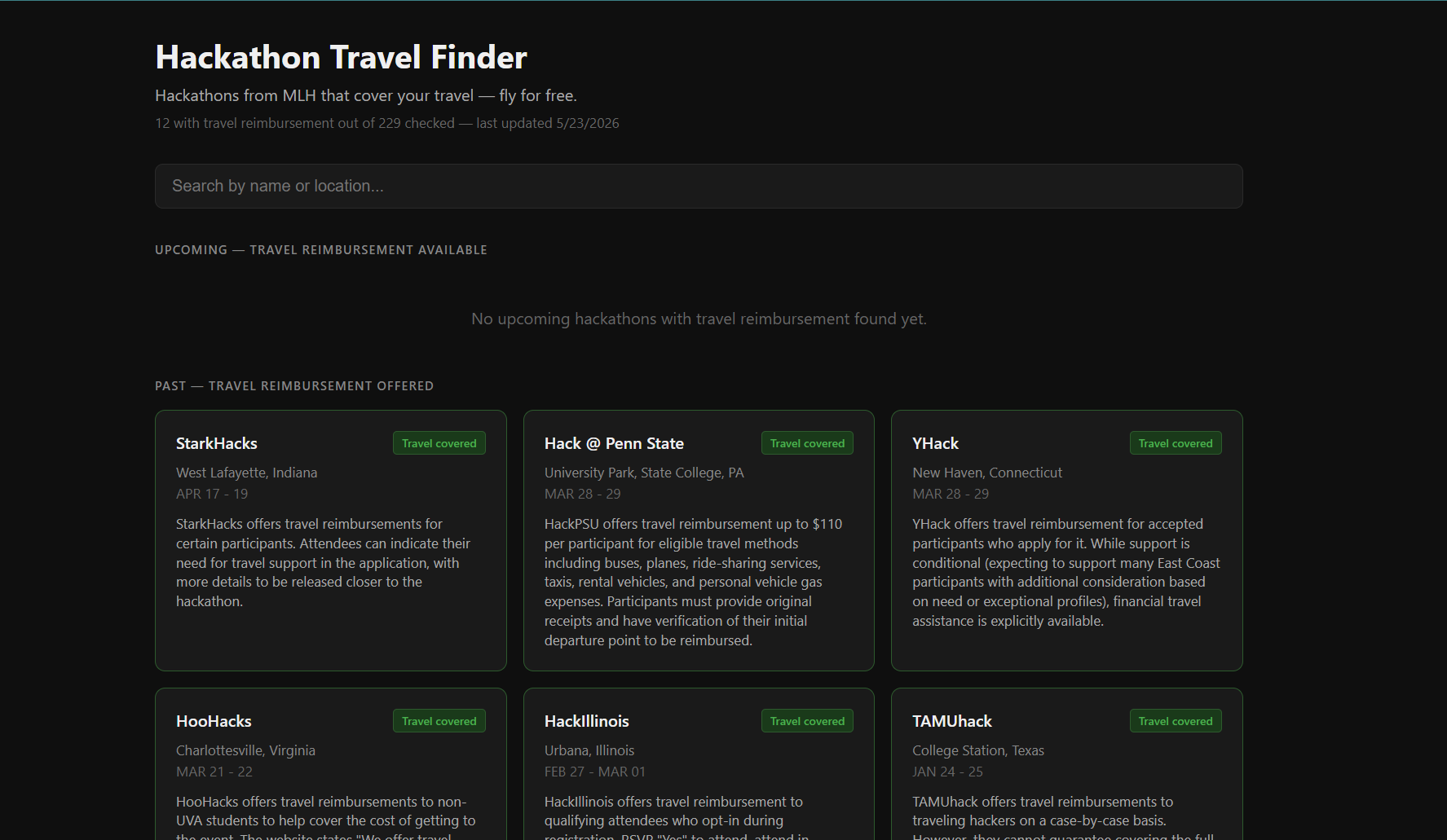Open the Hack @ Penn State card title
The height and width of the screenshot is (840, 1447).
614,443
